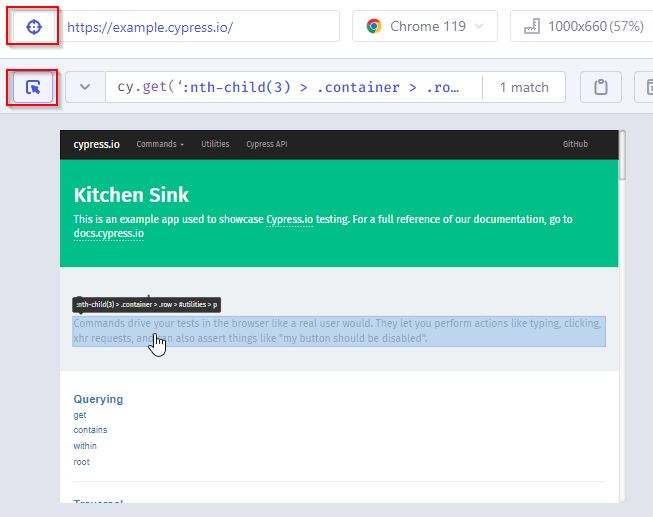Activate the element picker arrow button

33,87
